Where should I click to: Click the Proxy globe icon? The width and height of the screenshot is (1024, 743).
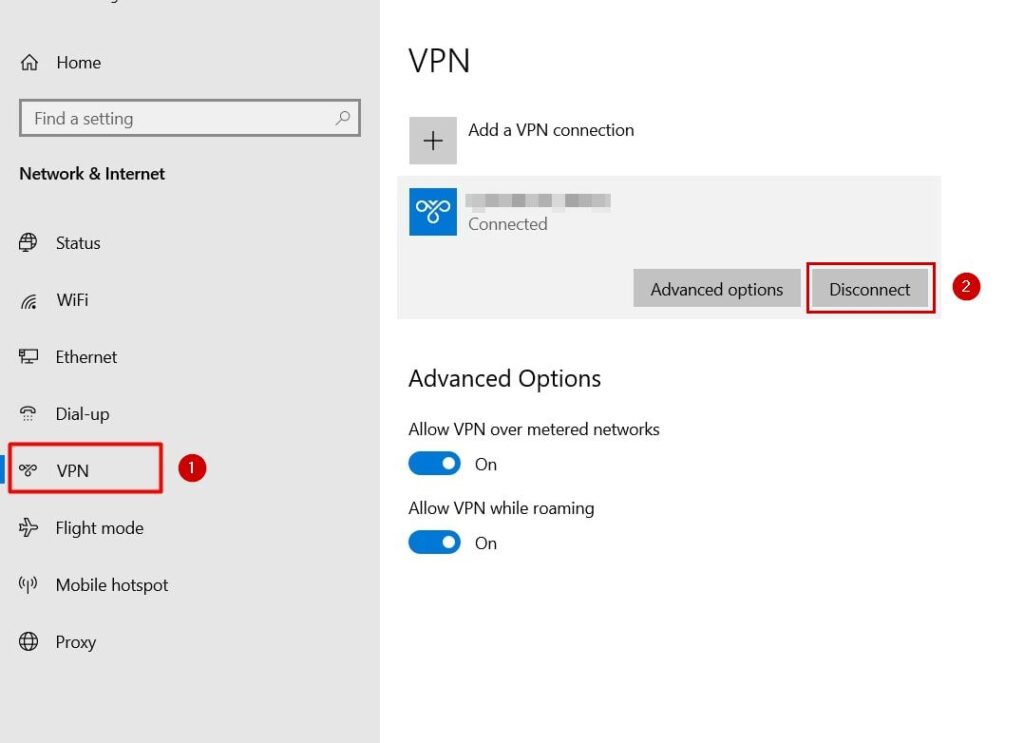pyautogui.click(x=28, y=642)
